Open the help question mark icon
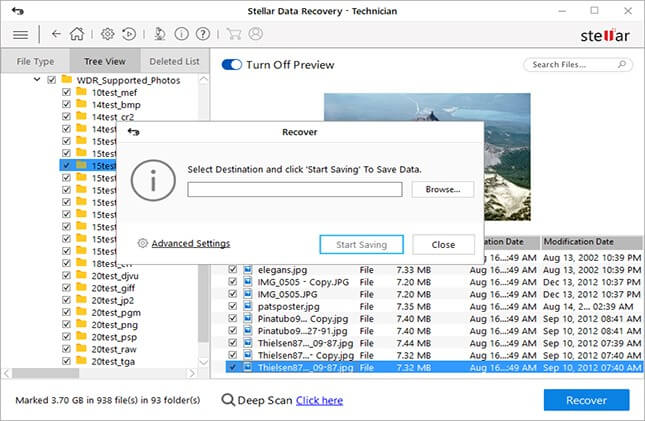645x421 pixels. pos(203,34)
